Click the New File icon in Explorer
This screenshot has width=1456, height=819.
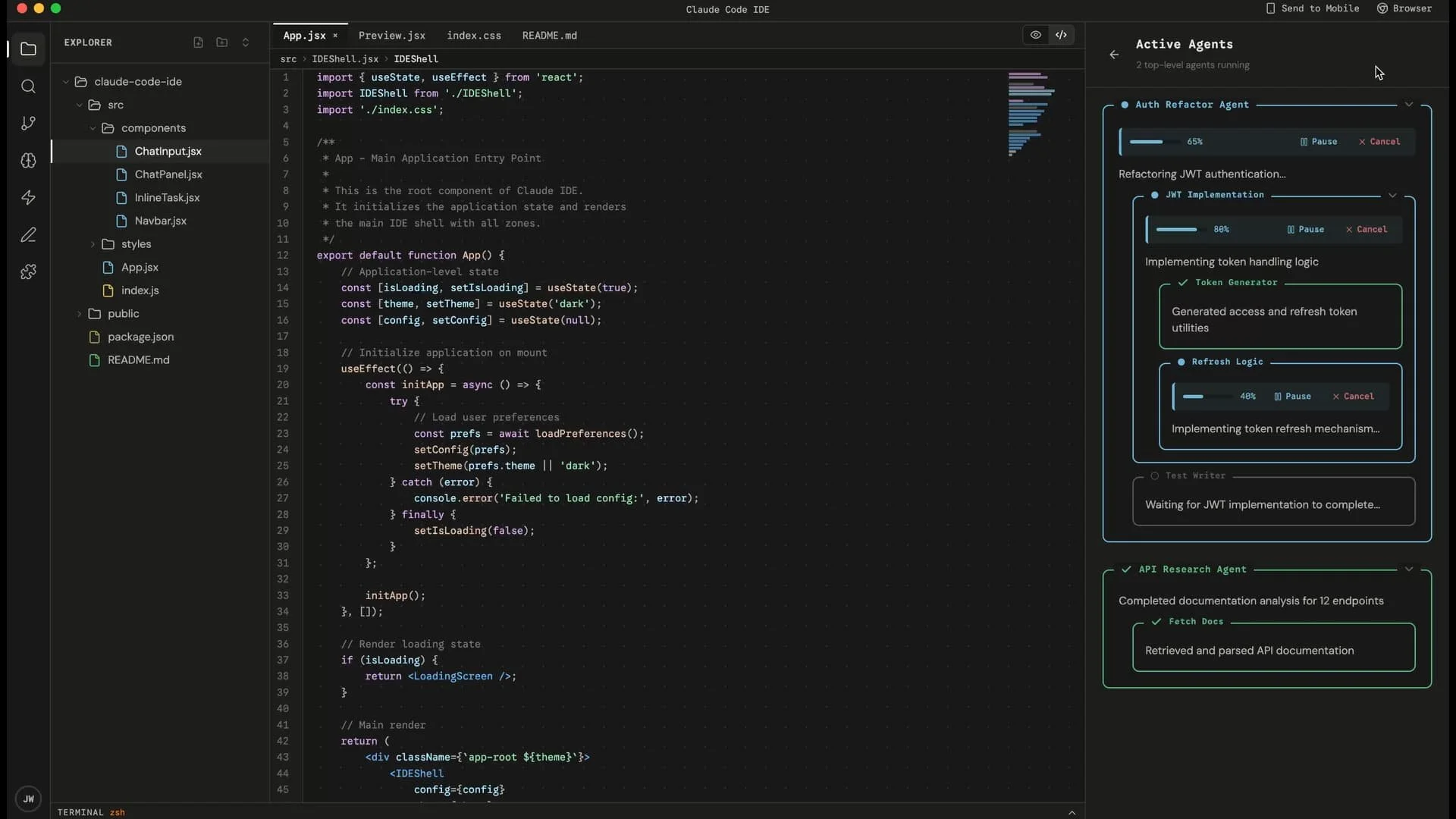point(198,42)
